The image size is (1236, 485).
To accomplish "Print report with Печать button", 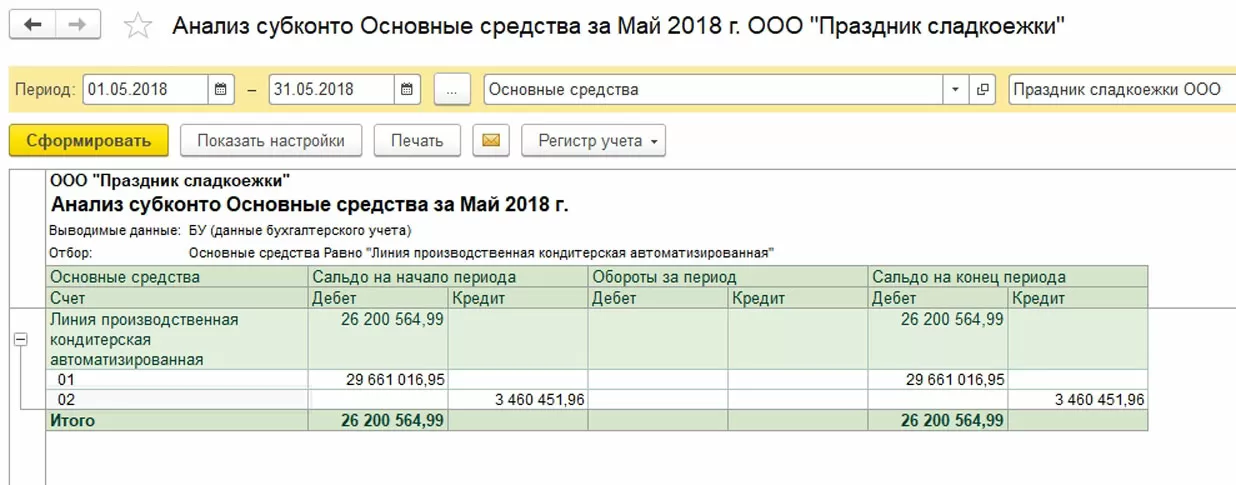I will point(417,141).
